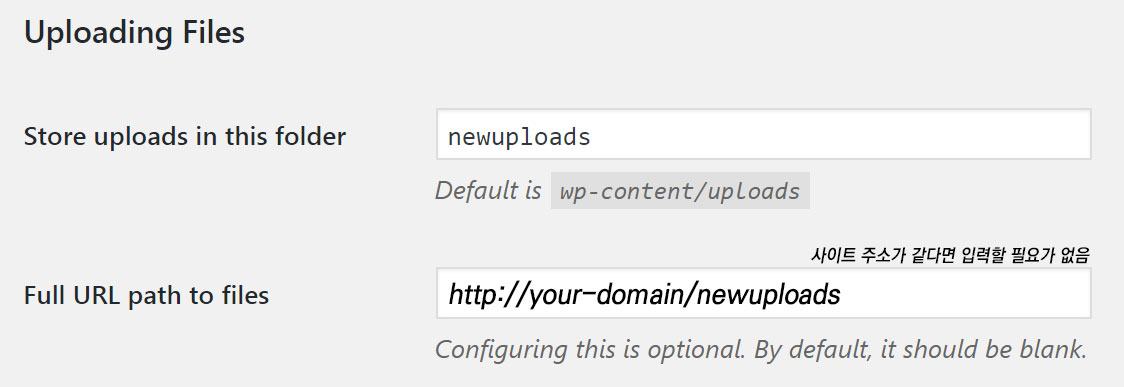This screenshot has height=387, width=1124.
Task: Place cursor on newuploads text in folder field
Action: 519,137
